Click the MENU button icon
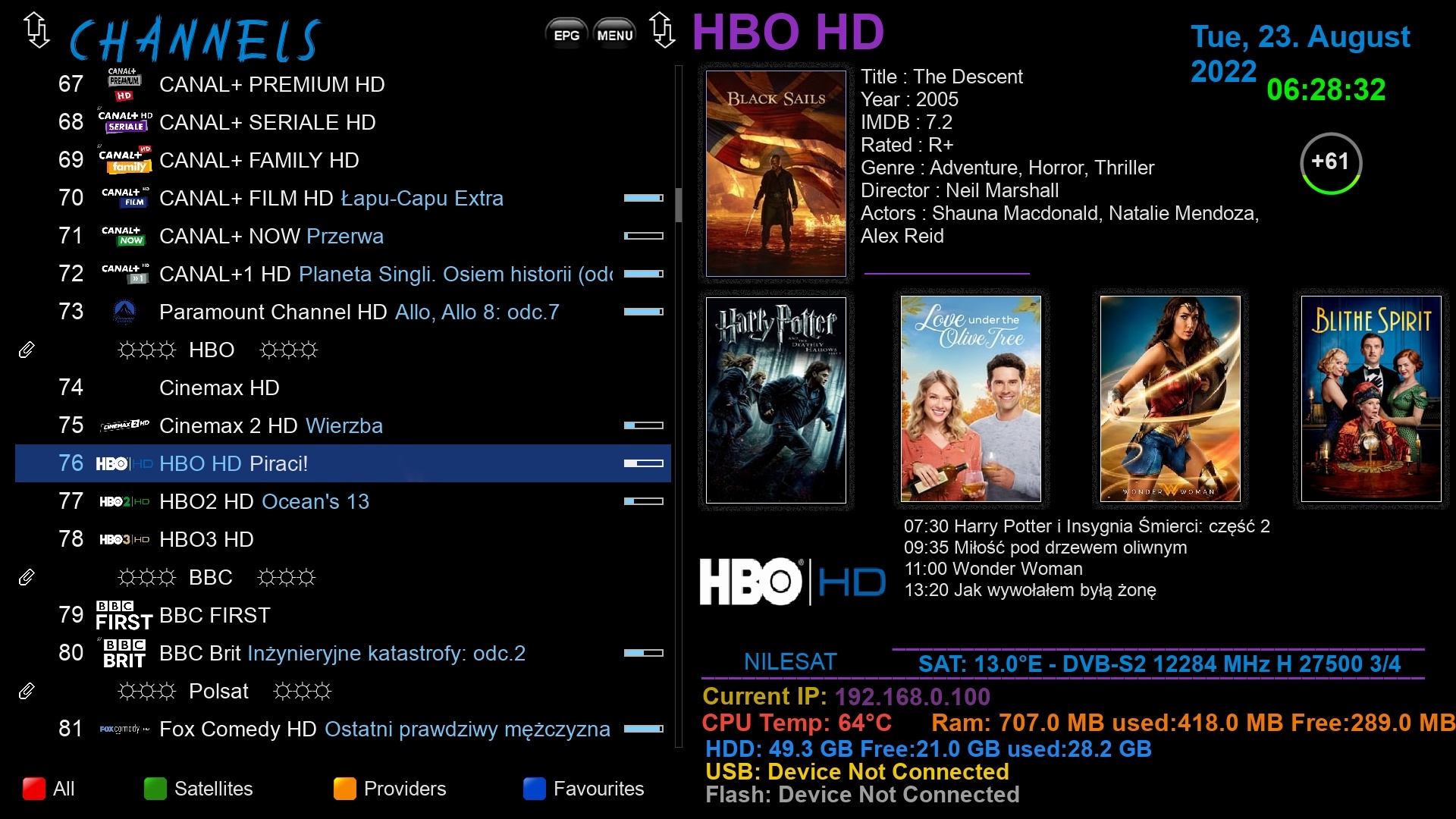Viewport: 1456px width, 819px height. point(614,34)
